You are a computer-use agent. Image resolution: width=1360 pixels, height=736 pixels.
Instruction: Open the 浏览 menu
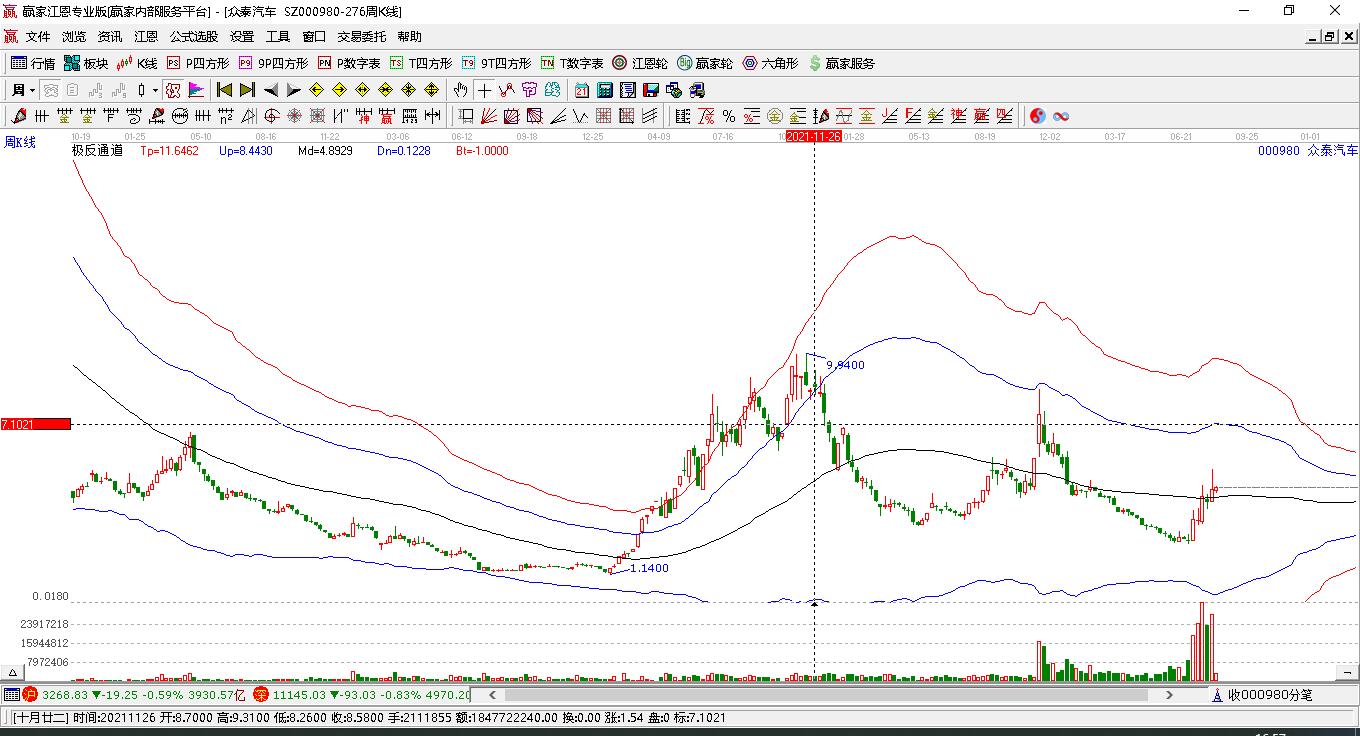[x=74, y=37]
